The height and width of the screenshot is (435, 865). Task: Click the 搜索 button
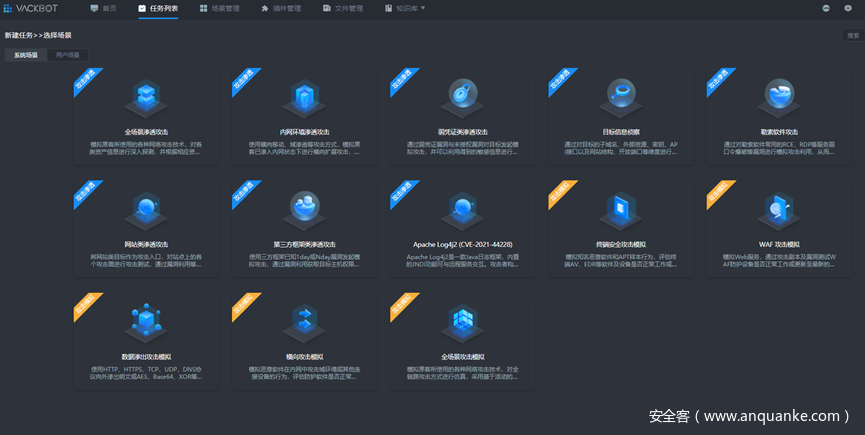pos(852,35)
